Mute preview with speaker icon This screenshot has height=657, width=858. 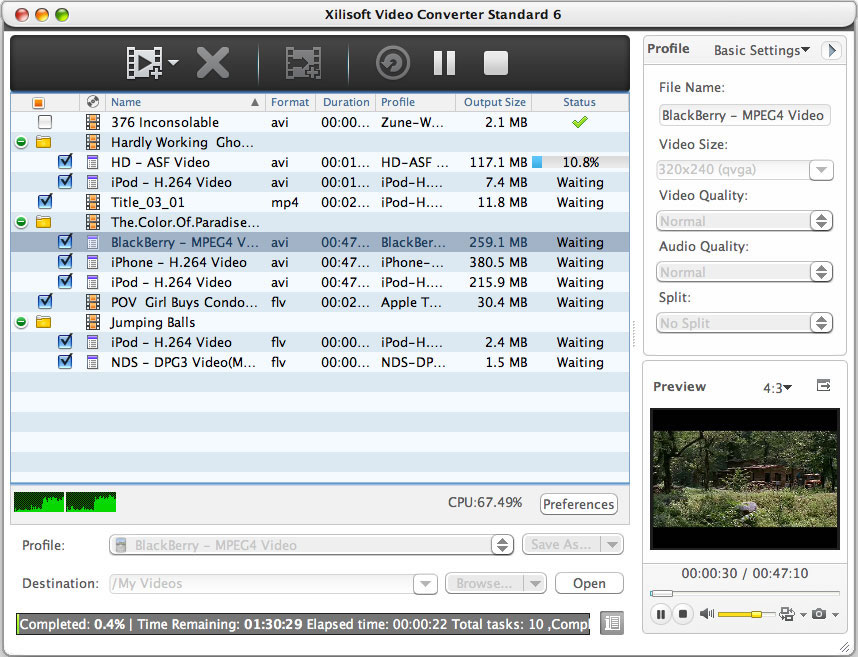click(706, 614)
